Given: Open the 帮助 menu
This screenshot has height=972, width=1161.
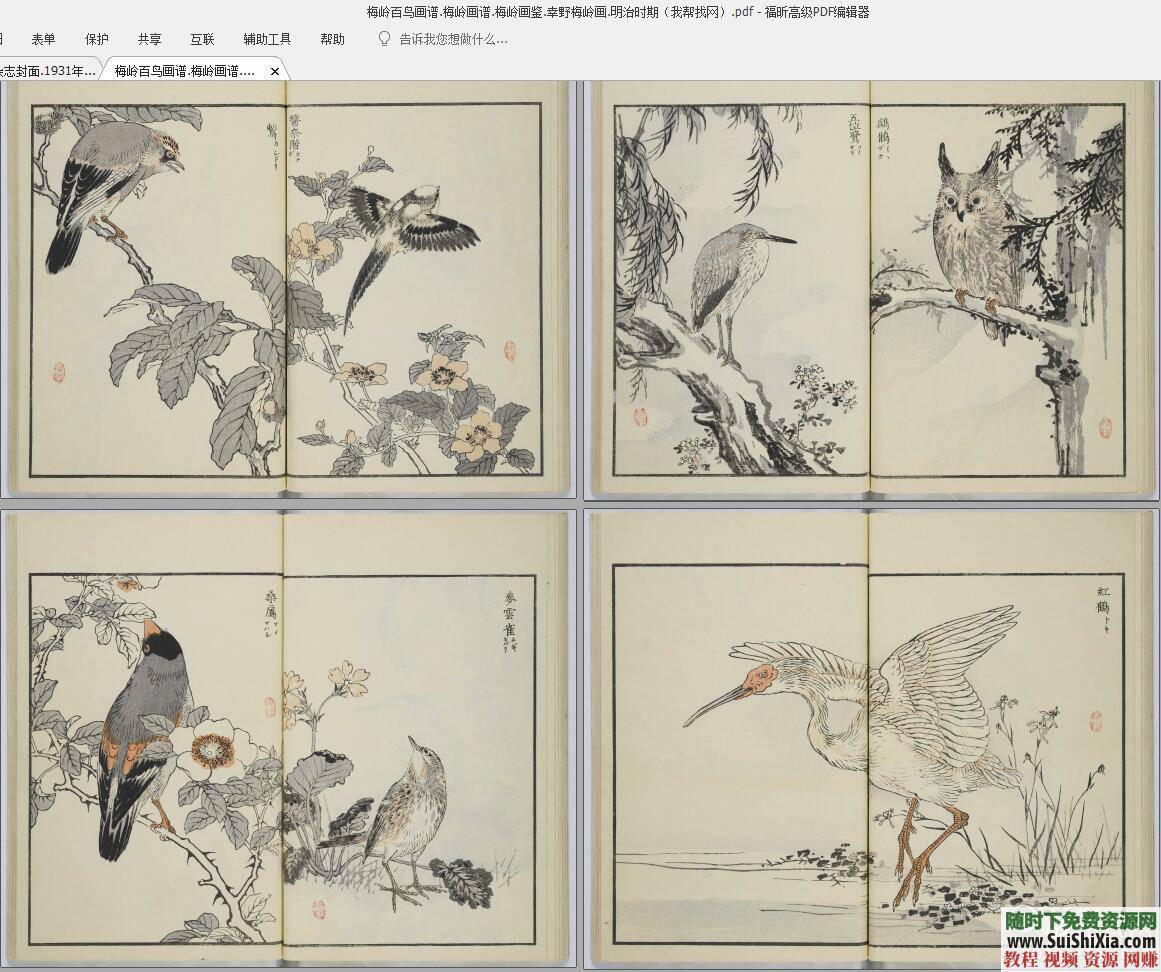Looking at the screenshot, I should 332,39.
